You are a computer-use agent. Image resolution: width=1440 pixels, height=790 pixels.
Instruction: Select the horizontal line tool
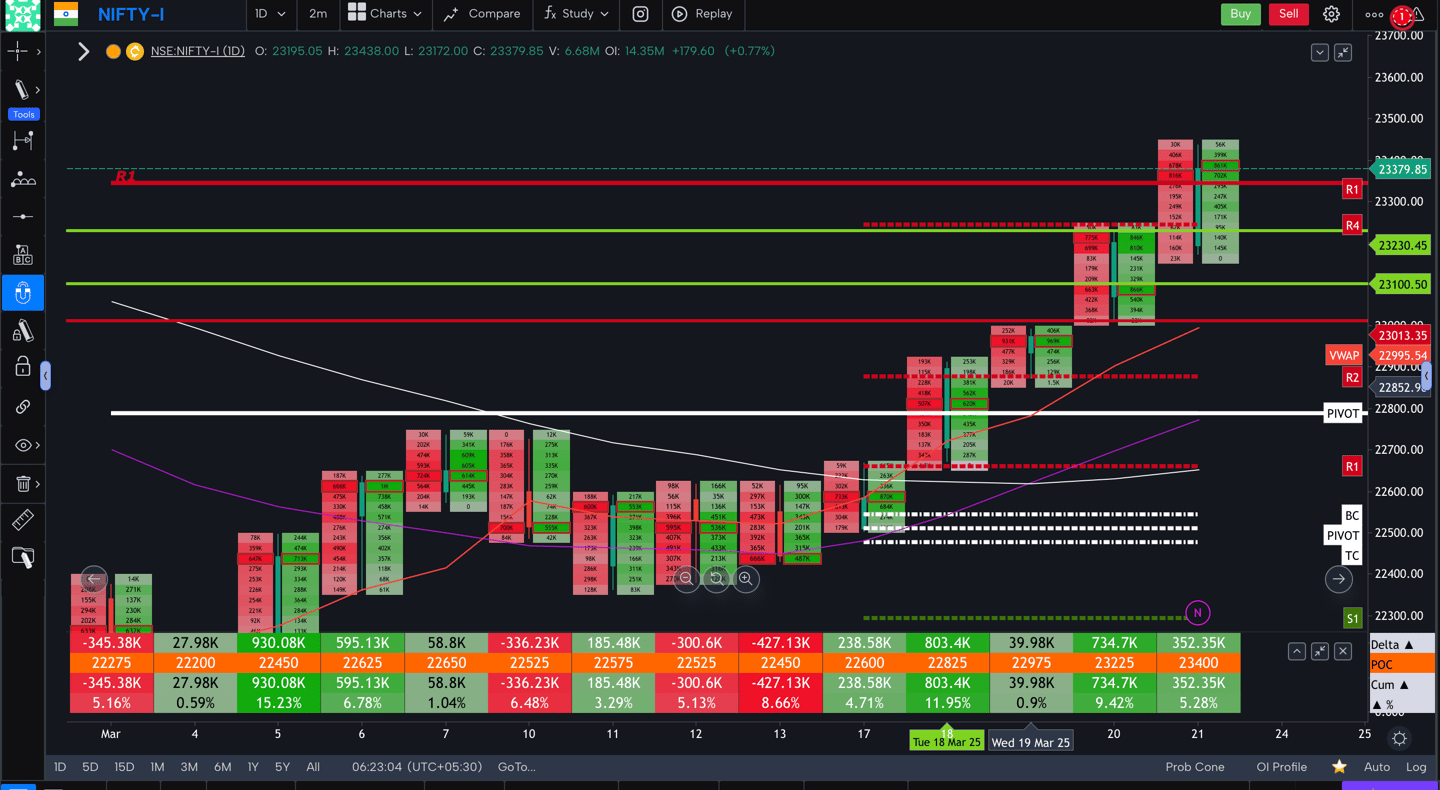click(22, 217)
